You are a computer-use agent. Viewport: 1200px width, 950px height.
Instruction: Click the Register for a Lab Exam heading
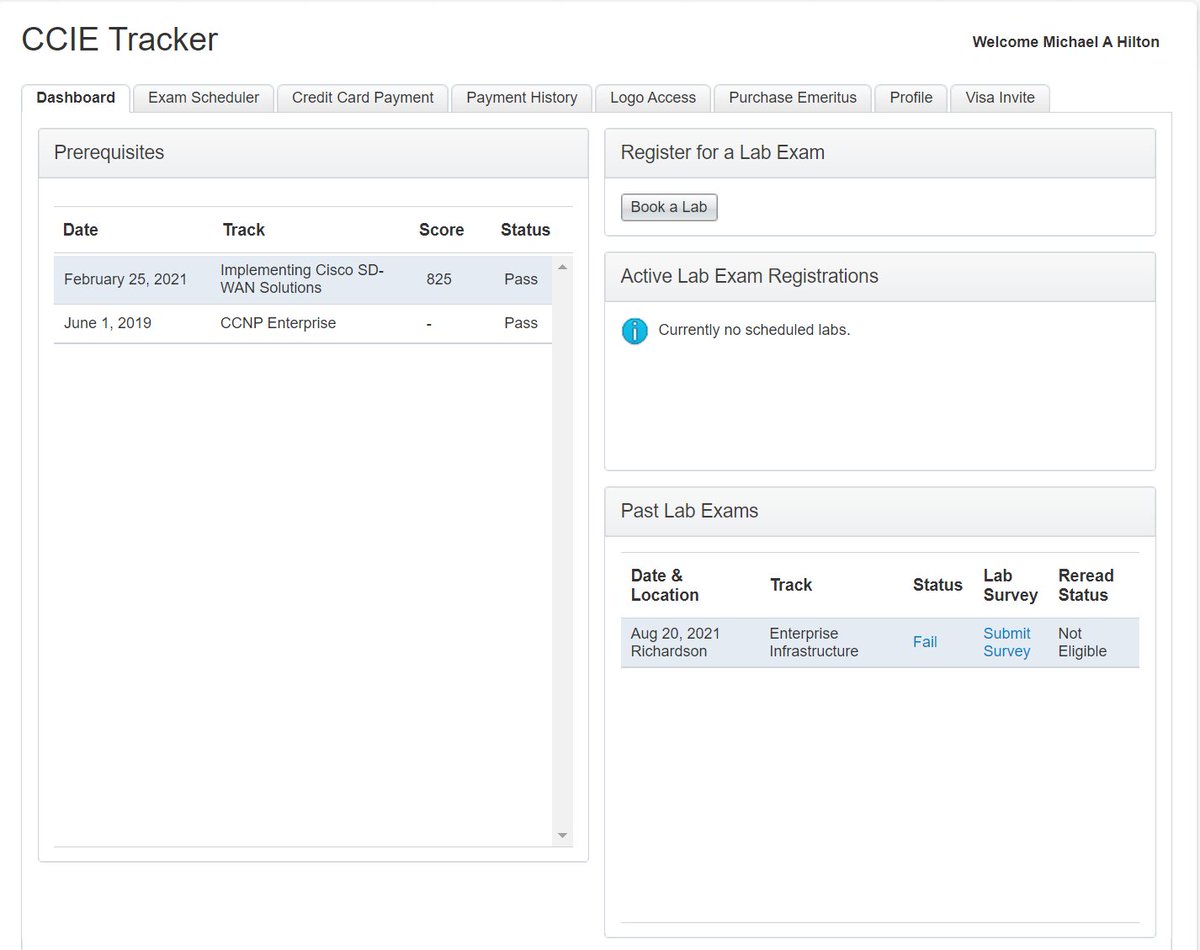tap(723, 153)
